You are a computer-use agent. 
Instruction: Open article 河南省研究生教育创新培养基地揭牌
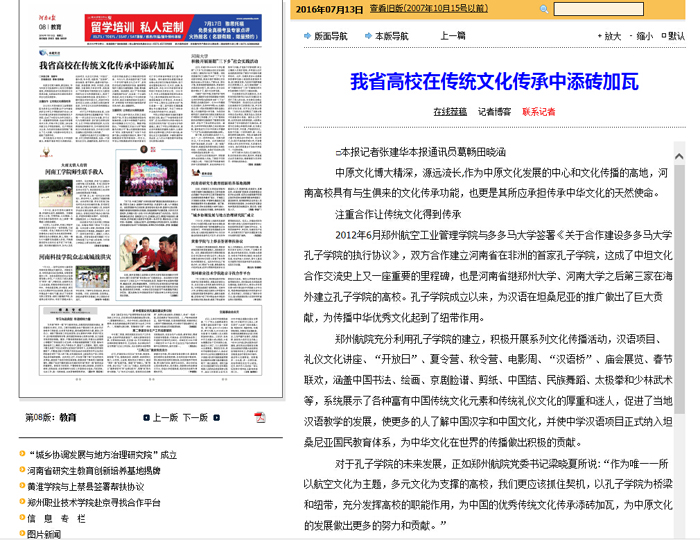click(x=94, y=471)
